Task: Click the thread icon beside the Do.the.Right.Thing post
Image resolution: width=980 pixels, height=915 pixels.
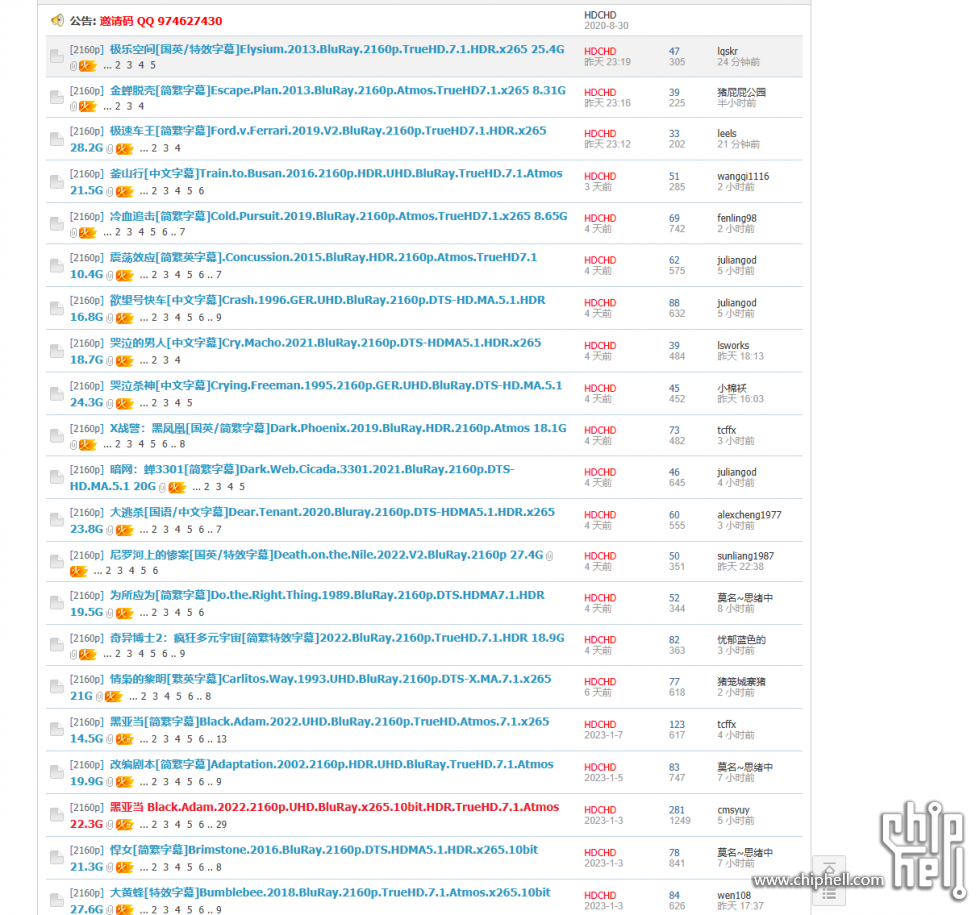Action: tap(57, 603)
